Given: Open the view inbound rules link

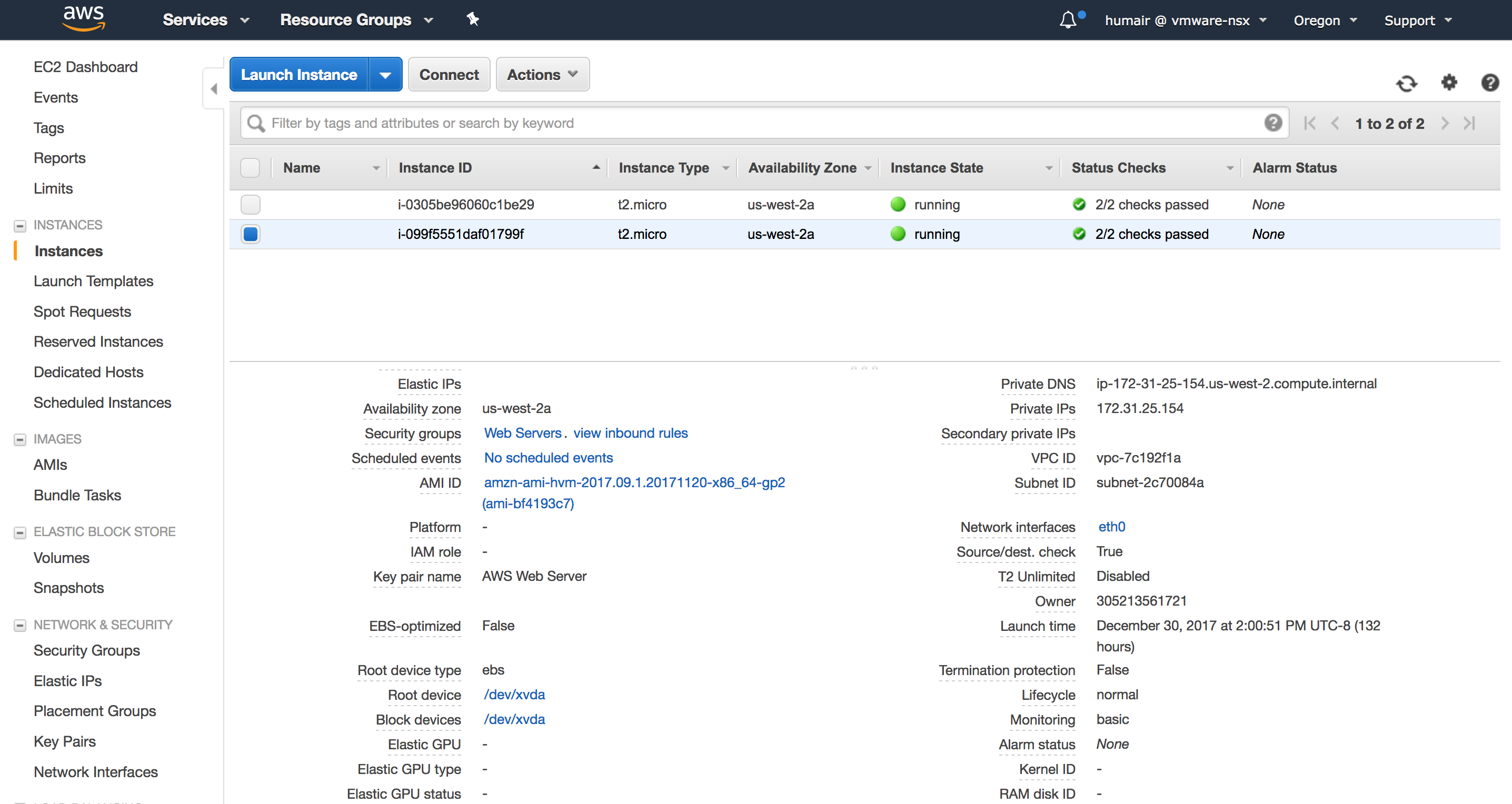Looking at the screenshot, I should click(x=630, y=433).
